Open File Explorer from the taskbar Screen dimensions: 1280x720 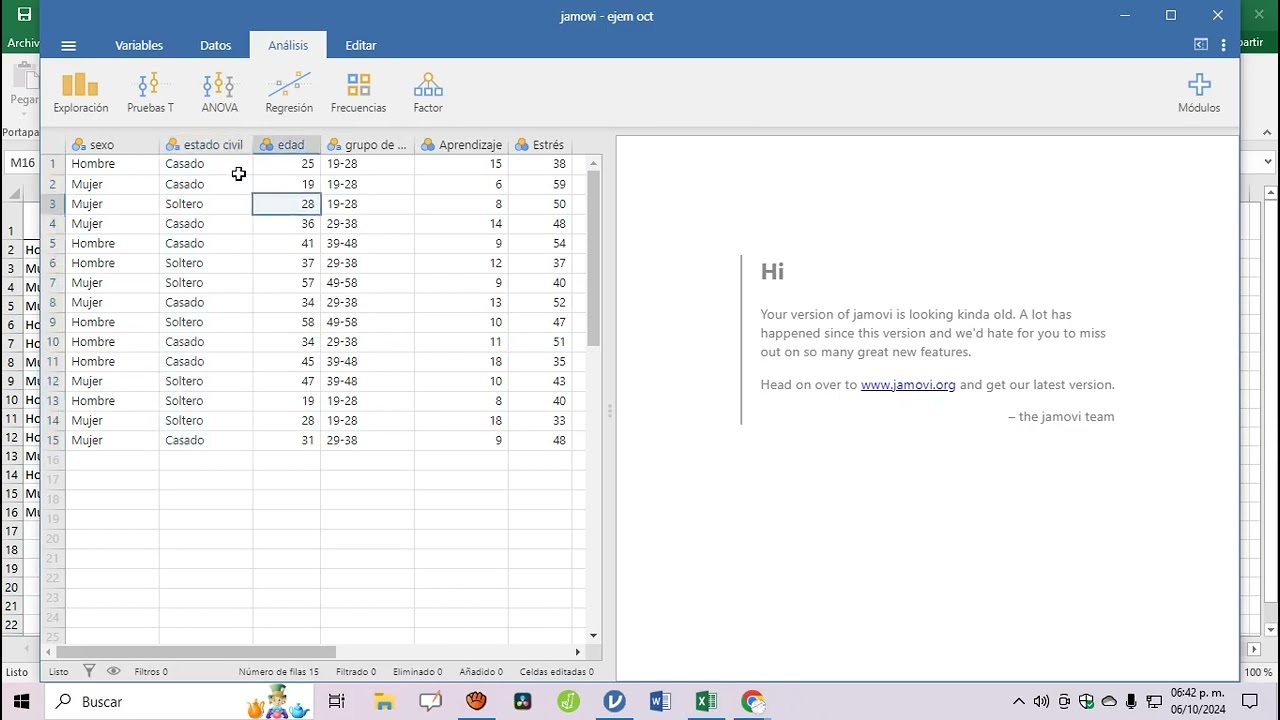384,702
